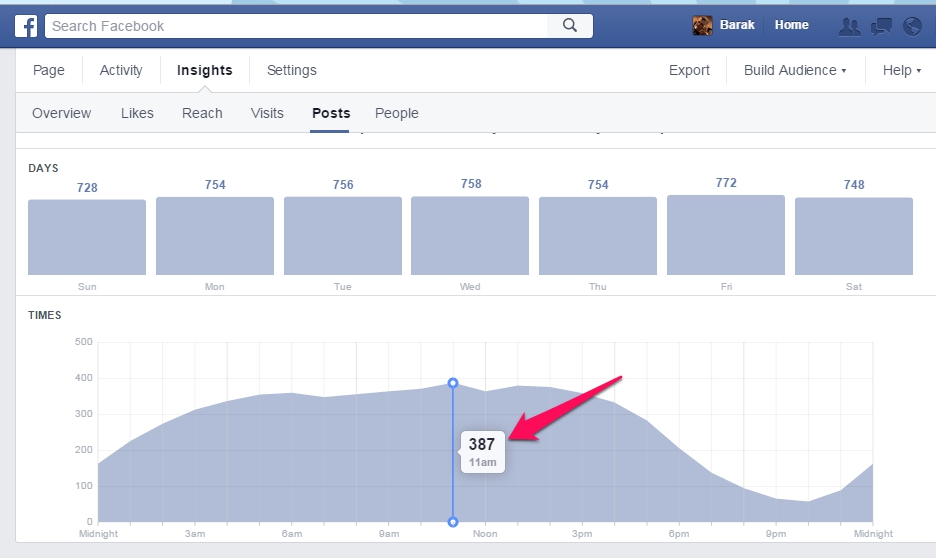Click the search magnifier icon

(570, 26)
